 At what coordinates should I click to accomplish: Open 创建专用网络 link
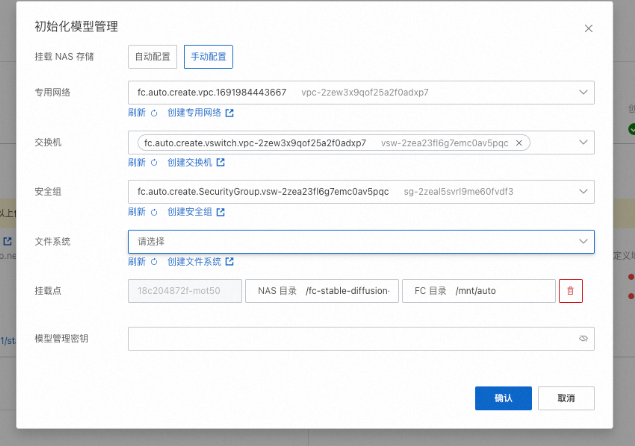click(x=194, y=113)
